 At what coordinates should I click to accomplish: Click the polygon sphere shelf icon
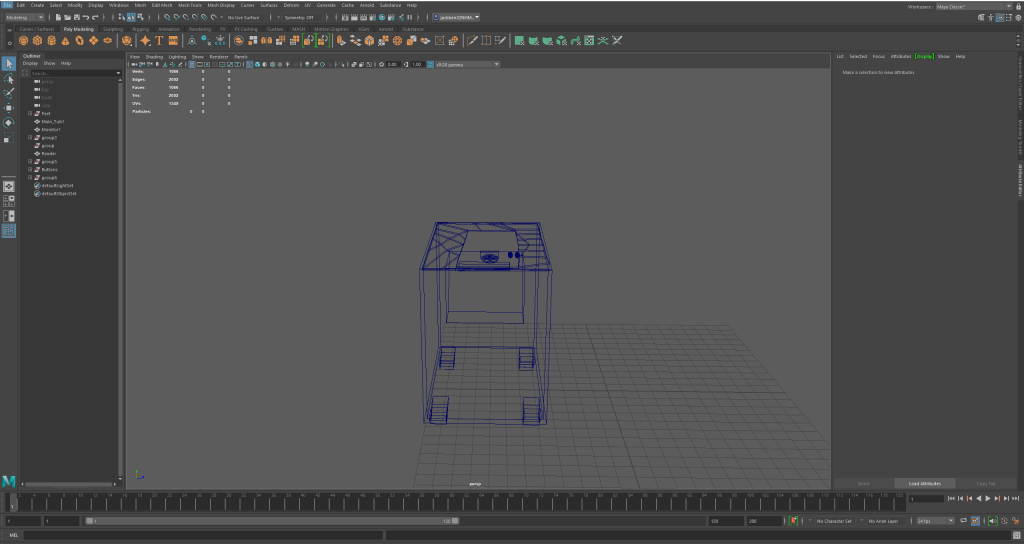pyautogui.click(x=24, y=41)
